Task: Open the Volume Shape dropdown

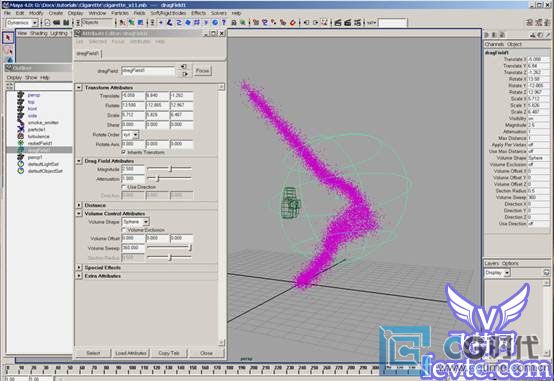Action: pyautogui.click(x=146, y=222)
